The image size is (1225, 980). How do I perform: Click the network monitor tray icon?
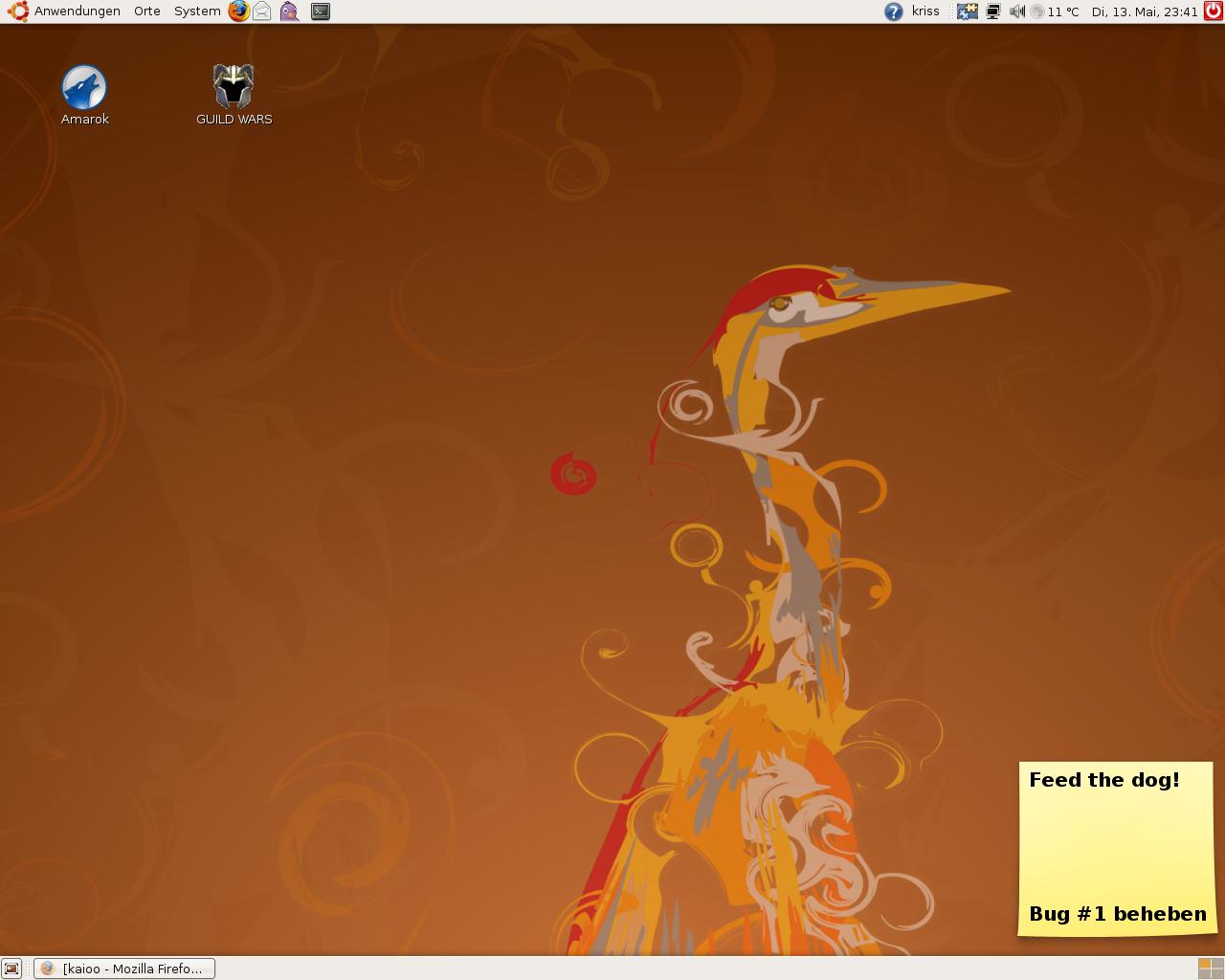[x=993, y=11]
